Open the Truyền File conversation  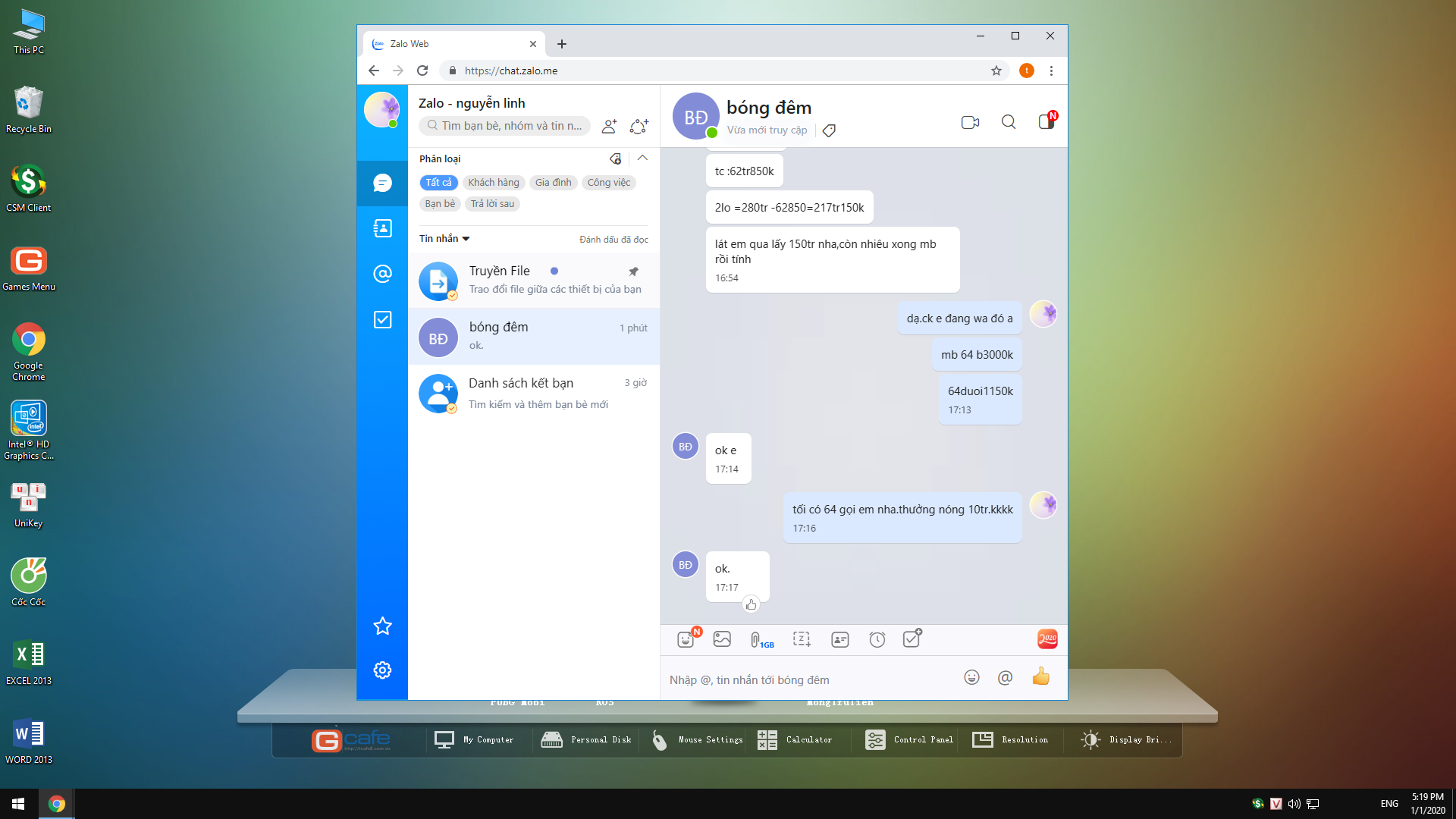534,280
